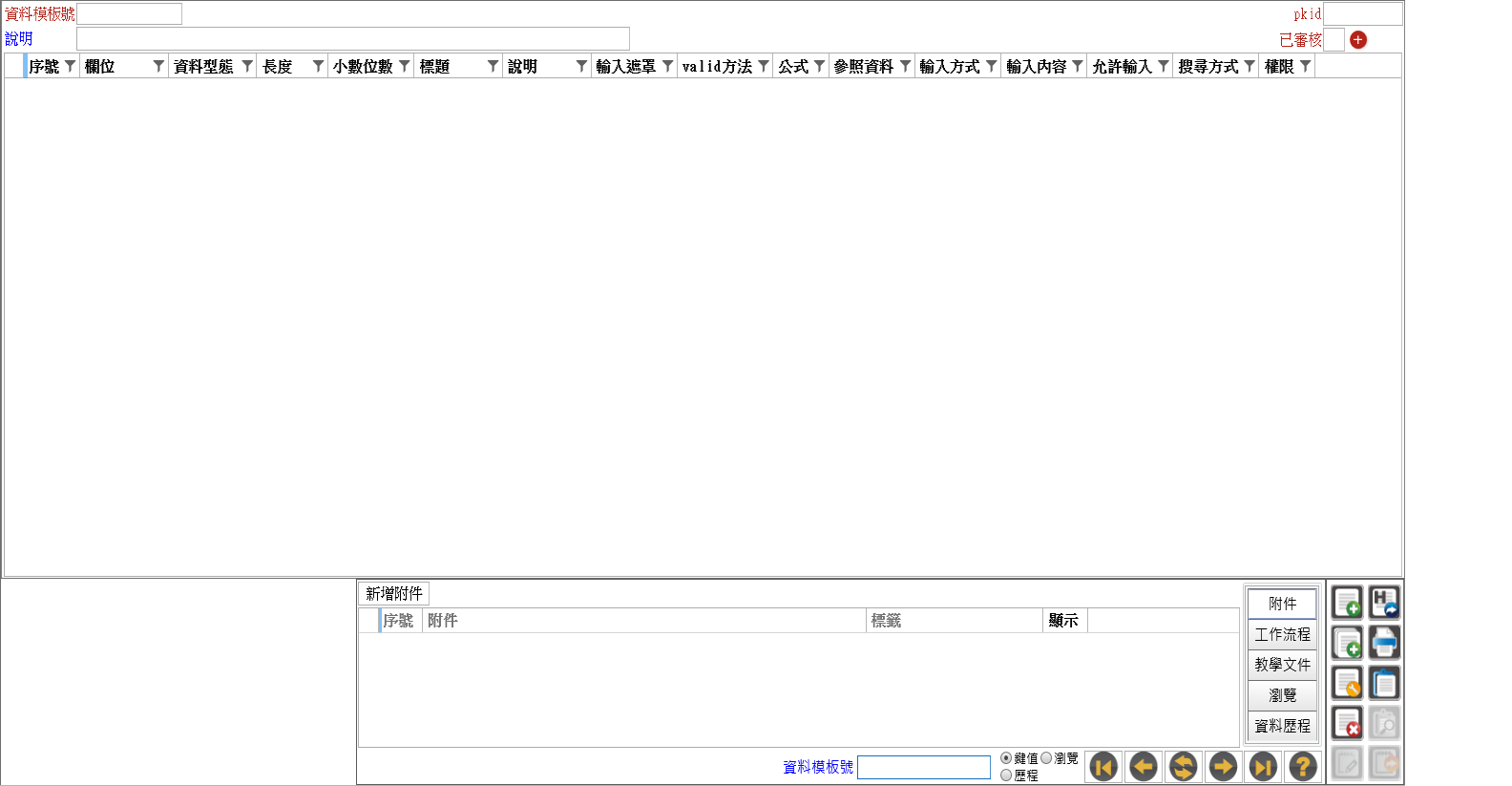This screenshot has height=786, width=1512.
Task: Jump to the first record
Action: tap(1103, 766)
